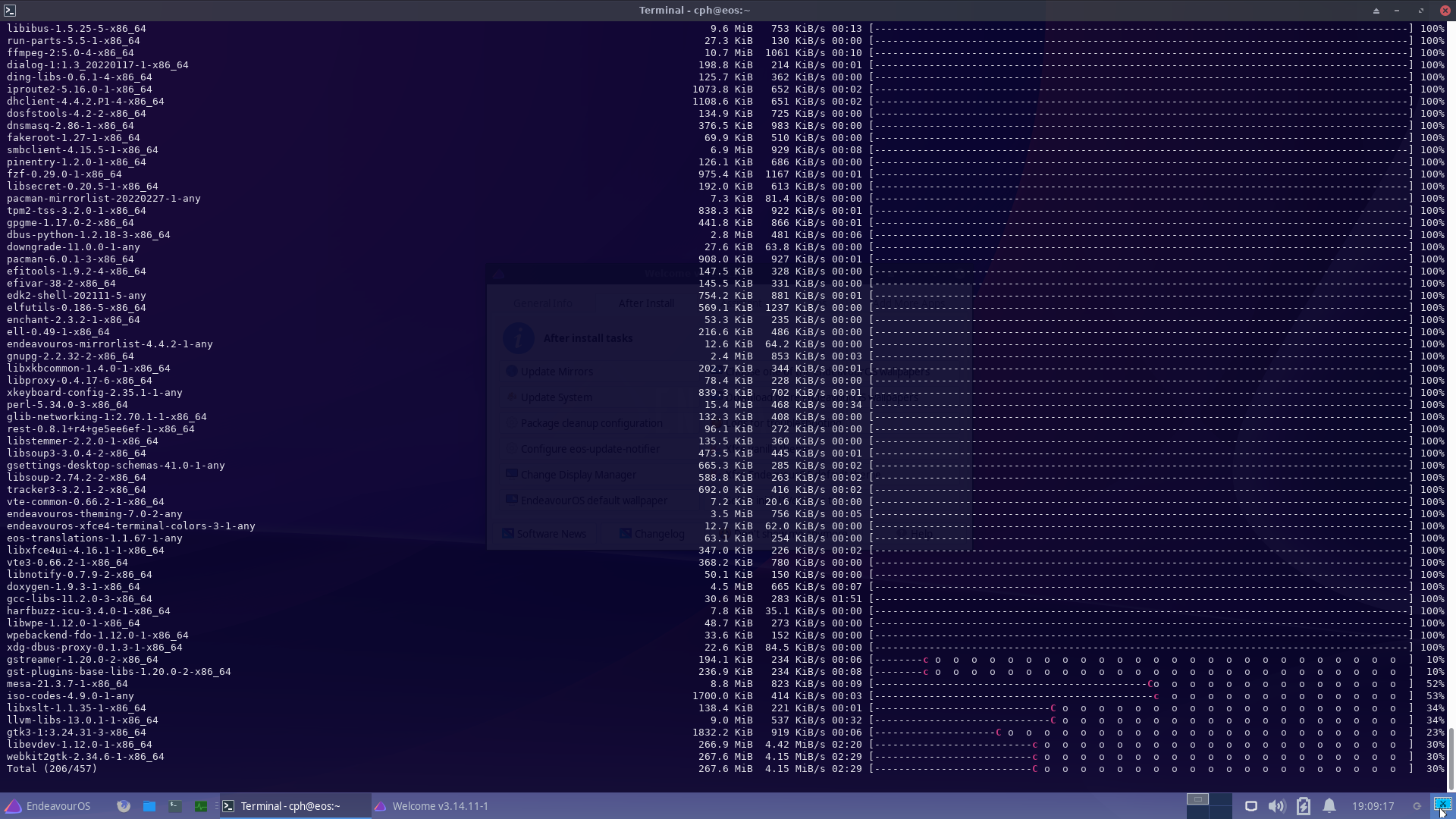Screen dimensions: 1456x819
Task: Click the 'Total (206/457)' line
Action: tap(52, 769)
